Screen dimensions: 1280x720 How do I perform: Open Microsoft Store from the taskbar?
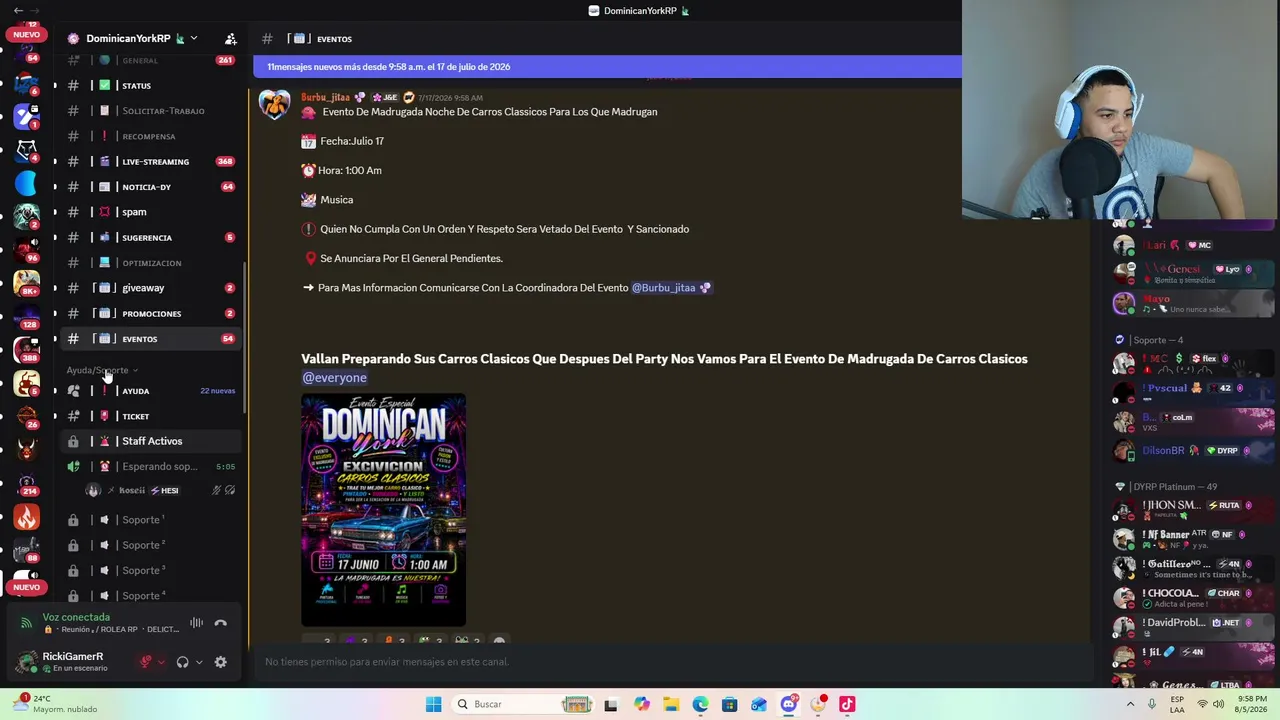click(x=730, y=704)
